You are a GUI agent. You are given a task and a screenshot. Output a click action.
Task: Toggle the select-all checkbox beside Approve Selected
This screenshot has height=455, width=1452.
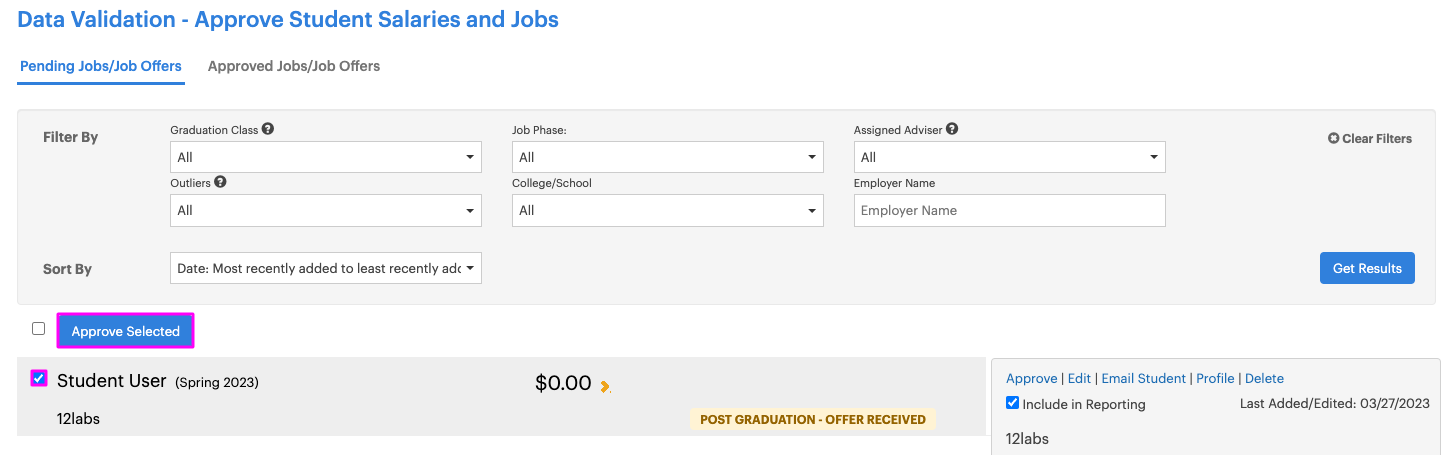(x=38, y=328)
